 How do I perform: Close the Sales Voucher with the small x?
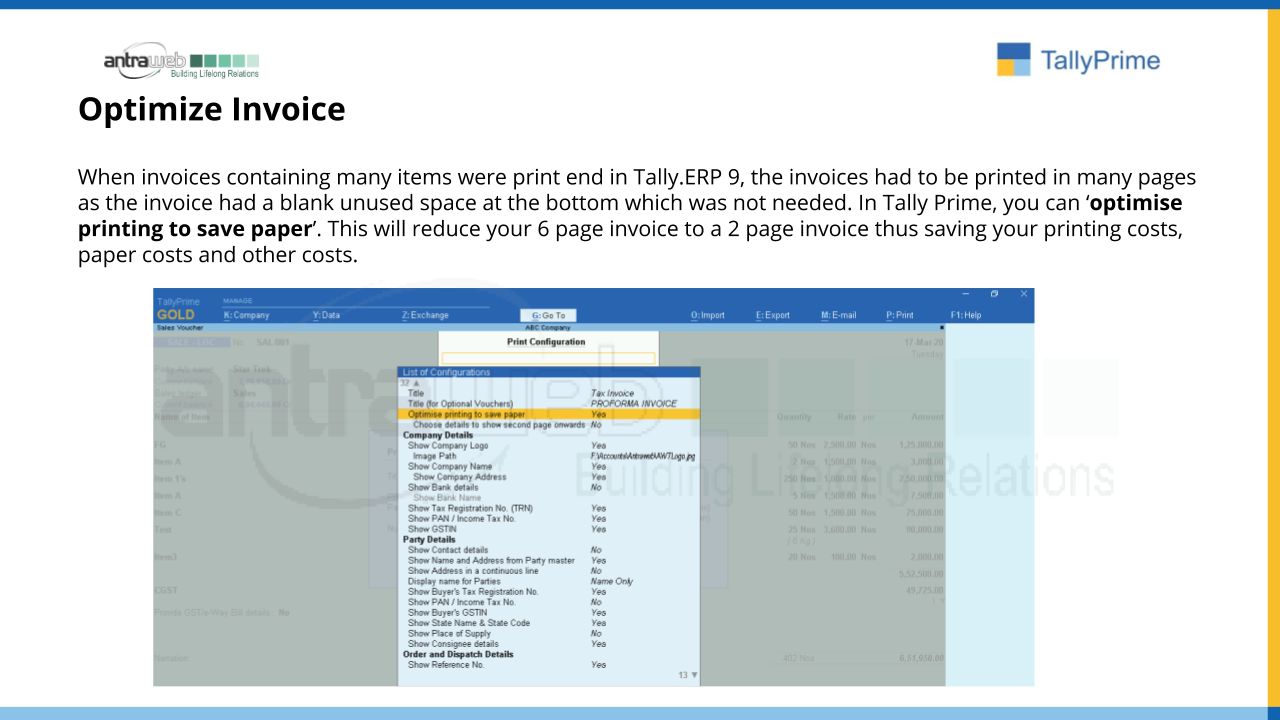[x=941, y=327]
